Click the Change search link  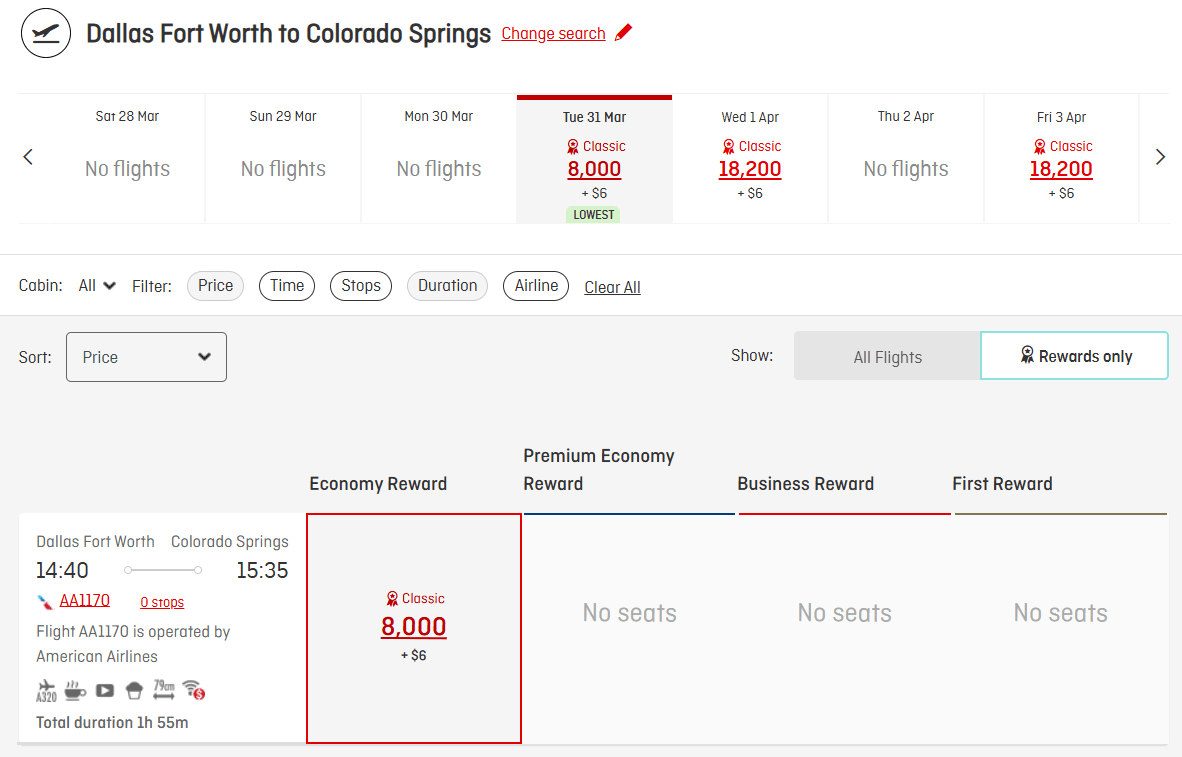pyautogui.click(x=553, y=34)
